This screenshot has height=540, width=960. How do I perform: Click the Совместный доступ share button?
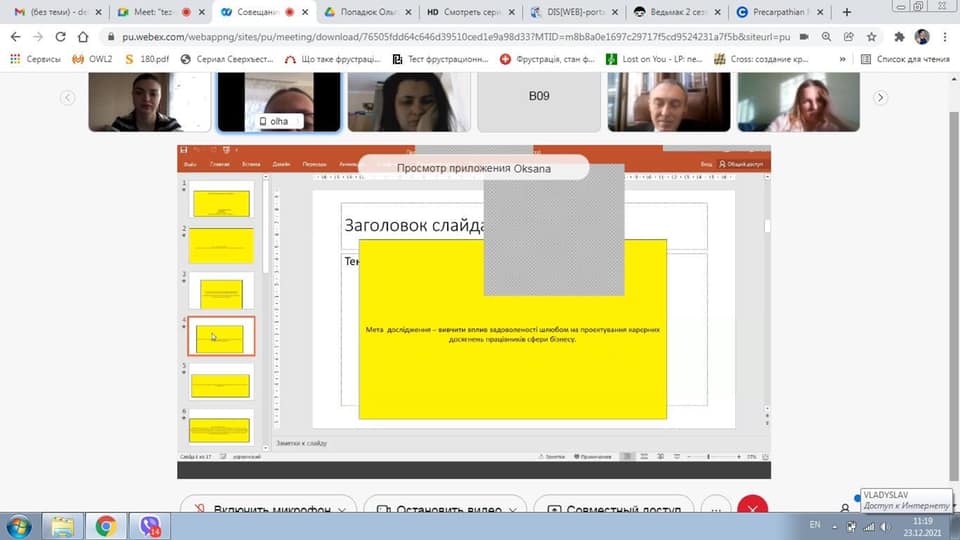[x=613, y=510]
